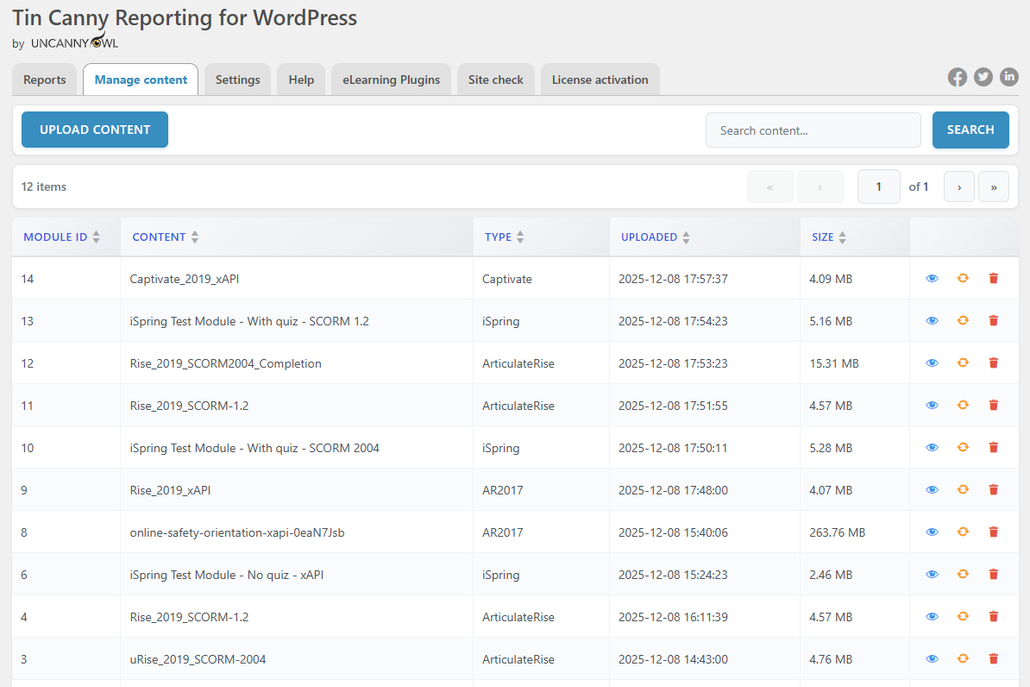Focus the Search content field
Image resolution: width=1030 pixels, height=687 pixels.
click(x=813, y=130)
